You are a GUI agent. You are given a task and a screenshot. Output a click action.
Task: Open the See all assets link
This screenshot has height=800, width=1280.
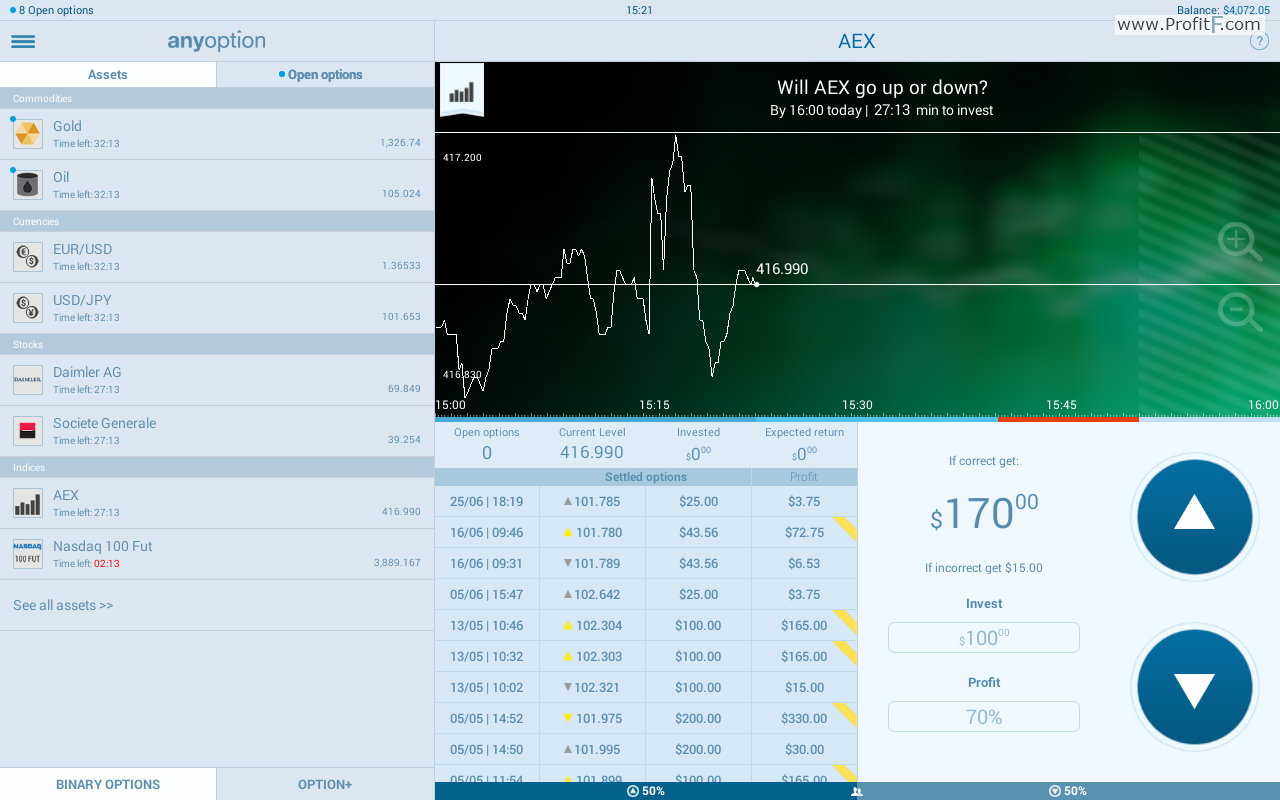click(63, 605)
